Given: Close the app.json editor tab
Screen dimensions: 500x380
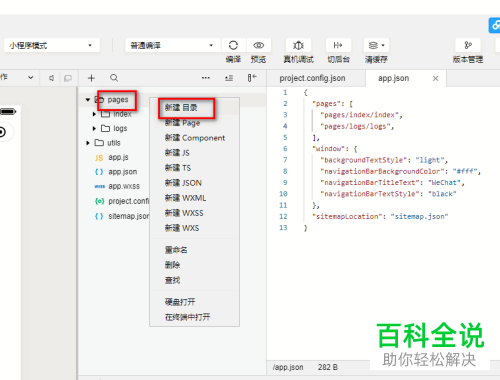Looking at the screenshot, I should (435, 78).
